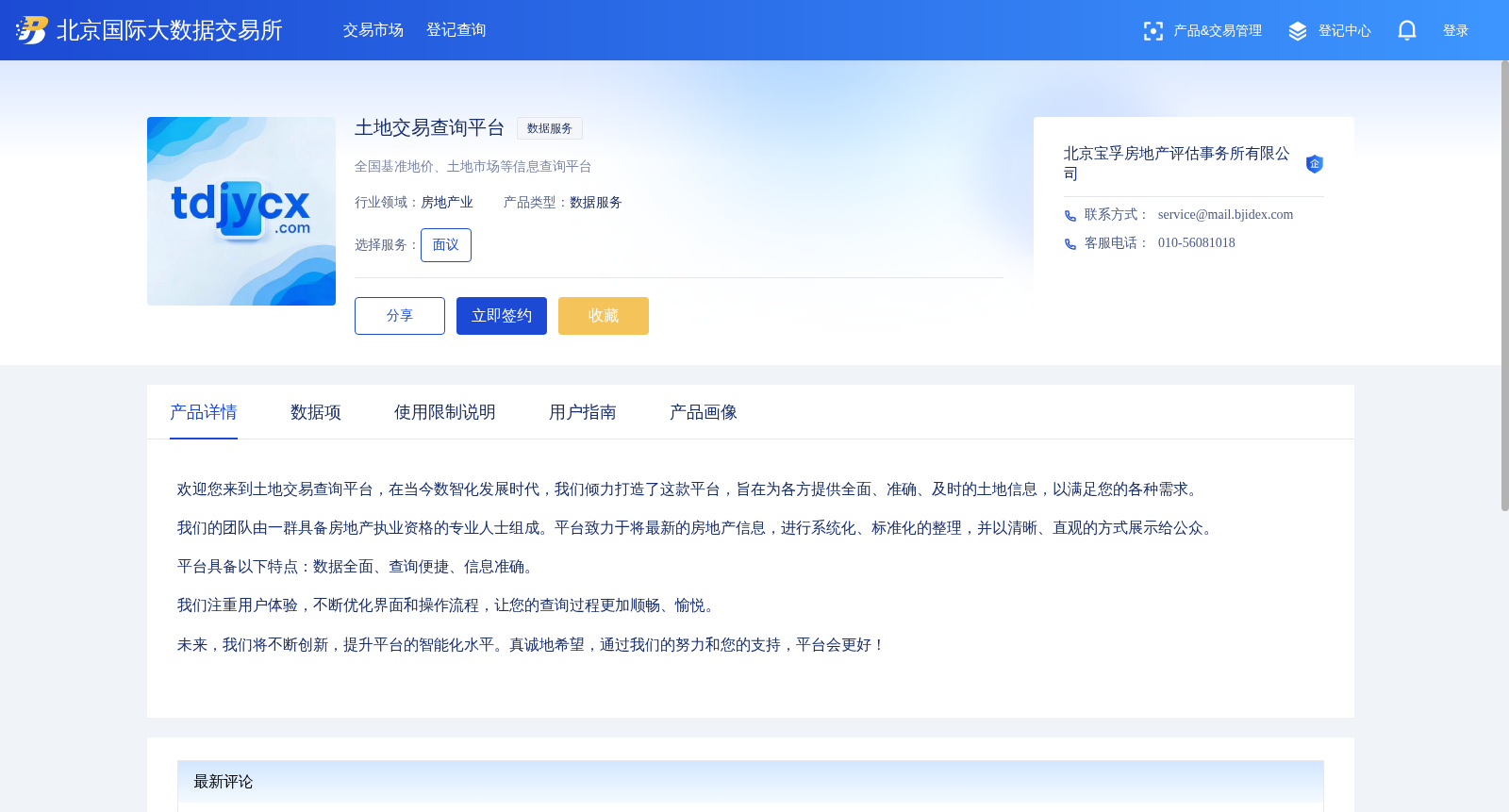
Task: Click the enterprise verification shield badge
Action: coord(1315,164)
